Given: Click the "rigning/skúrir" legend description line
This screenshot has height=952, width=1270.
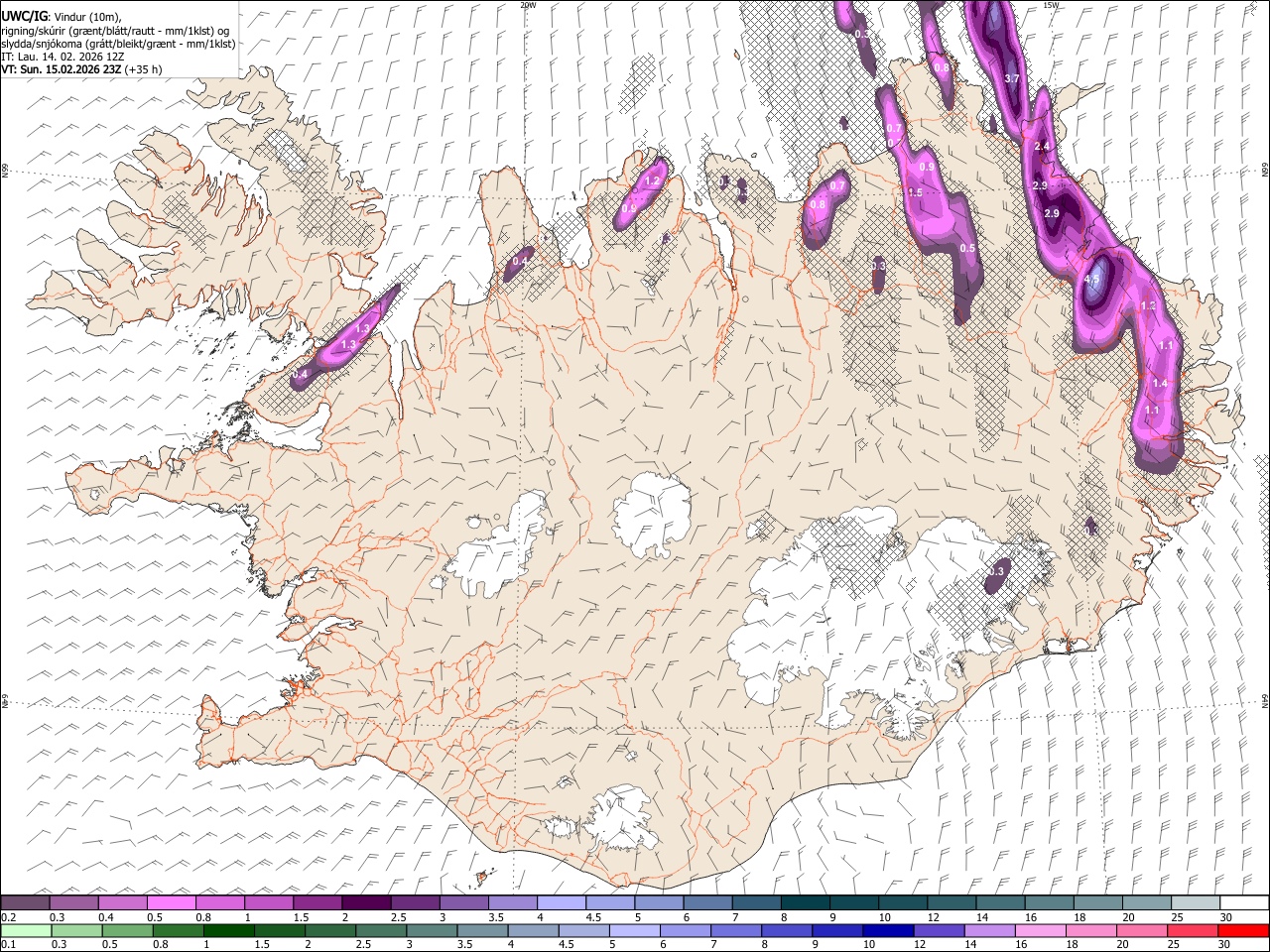Looking at the screenshot, I should pyautogui.click(x=115, y=31).
